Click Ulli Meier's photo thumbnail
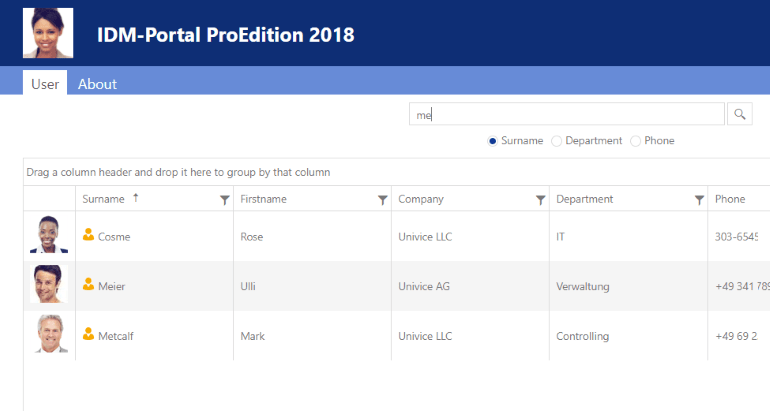This screenshot has width=770, height=411. click(x=49, y=284)
